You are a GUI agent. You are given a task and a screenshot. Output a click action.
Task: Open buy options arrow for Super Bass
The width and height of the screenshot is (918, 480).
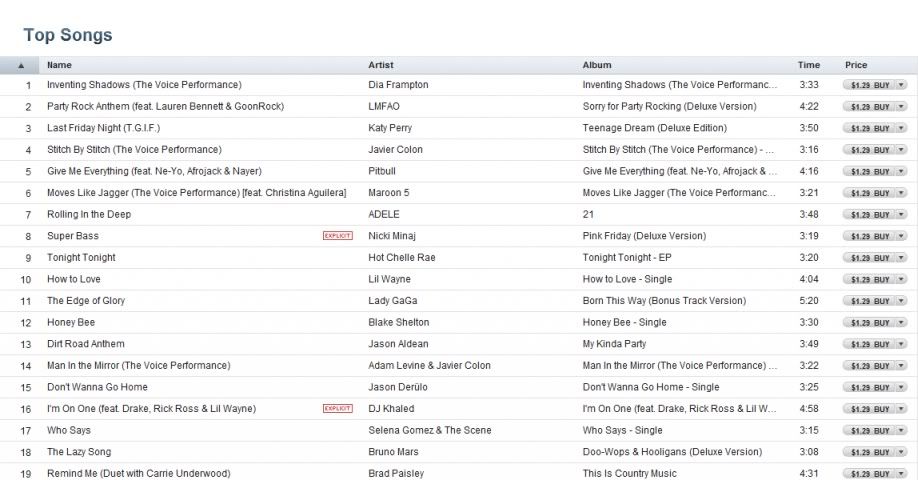(x=902, y=236)
